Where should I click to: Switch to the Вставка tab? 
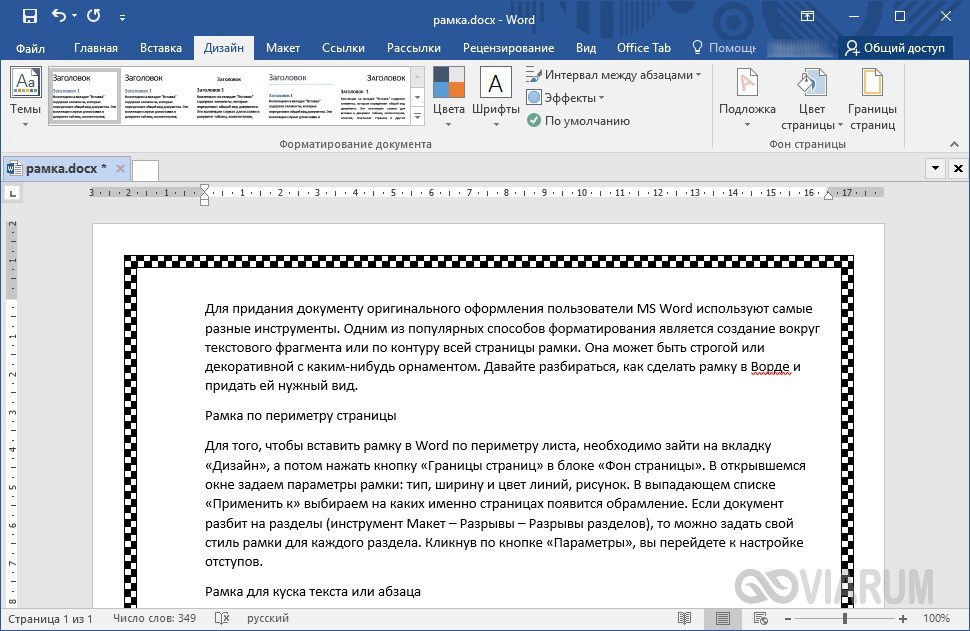click(161, 48)
